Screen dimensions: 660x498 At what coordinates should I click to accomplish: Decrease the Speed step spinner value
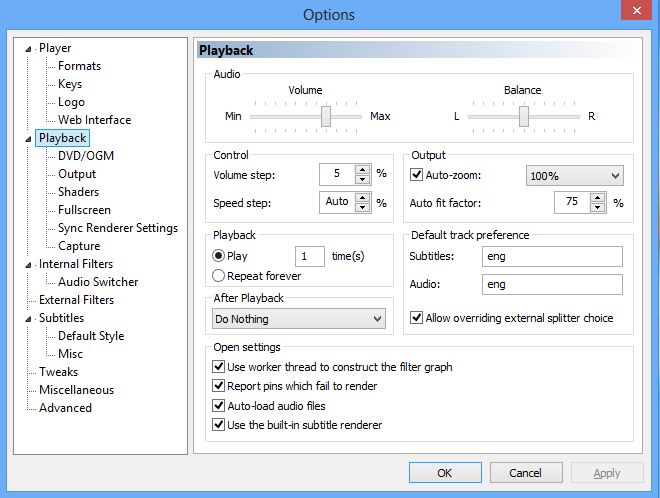tap(363, 206)
